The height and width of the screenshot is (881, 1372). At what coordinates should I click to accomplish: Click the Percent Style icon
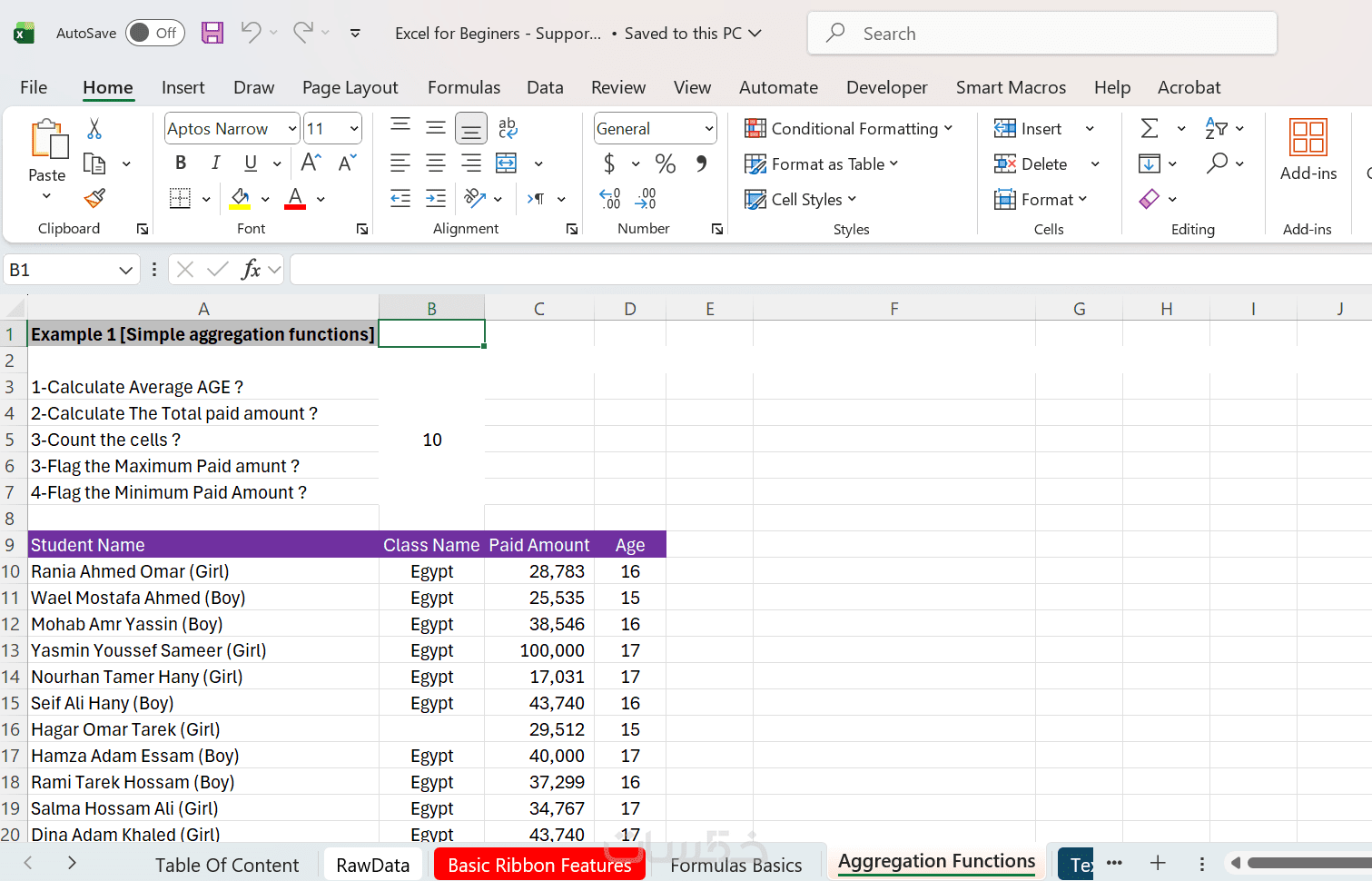666,163
